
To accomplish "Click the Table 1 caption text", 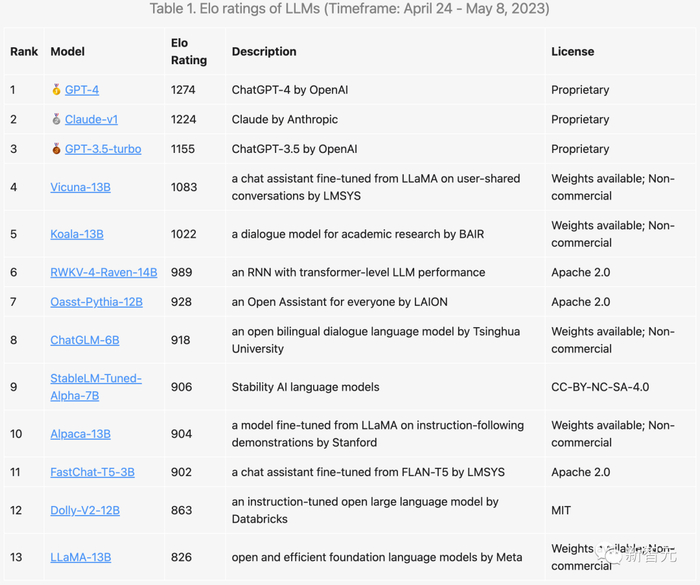I will (x=349, y=9).
